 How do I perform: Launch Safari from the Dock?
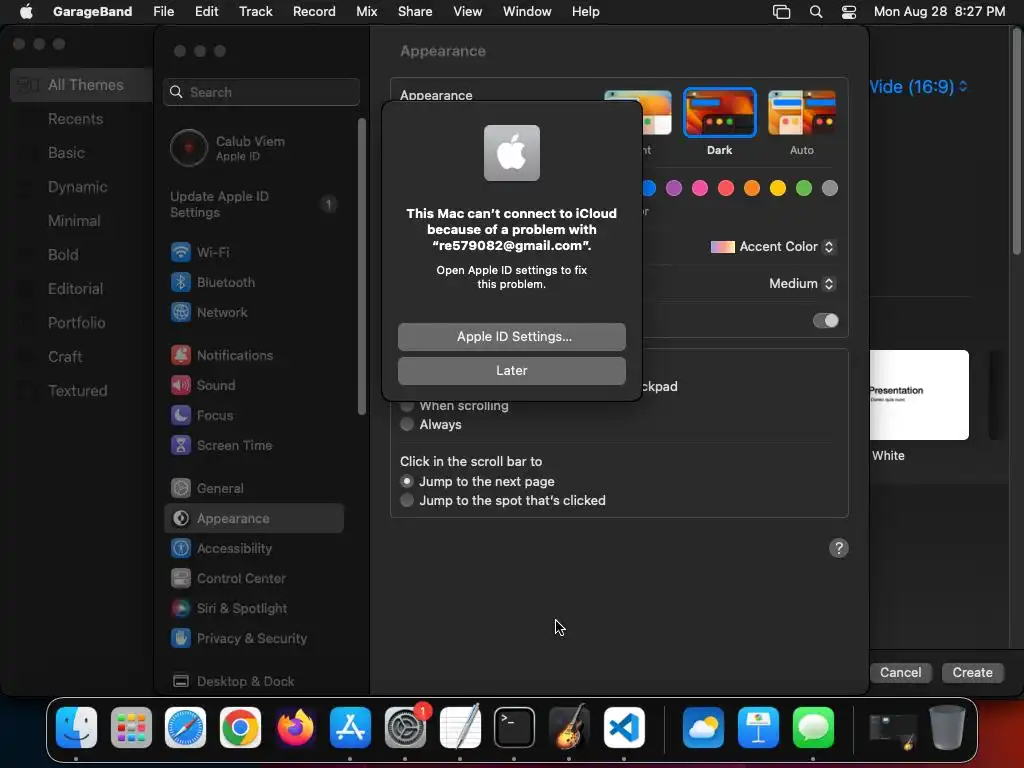pos(185,728)
